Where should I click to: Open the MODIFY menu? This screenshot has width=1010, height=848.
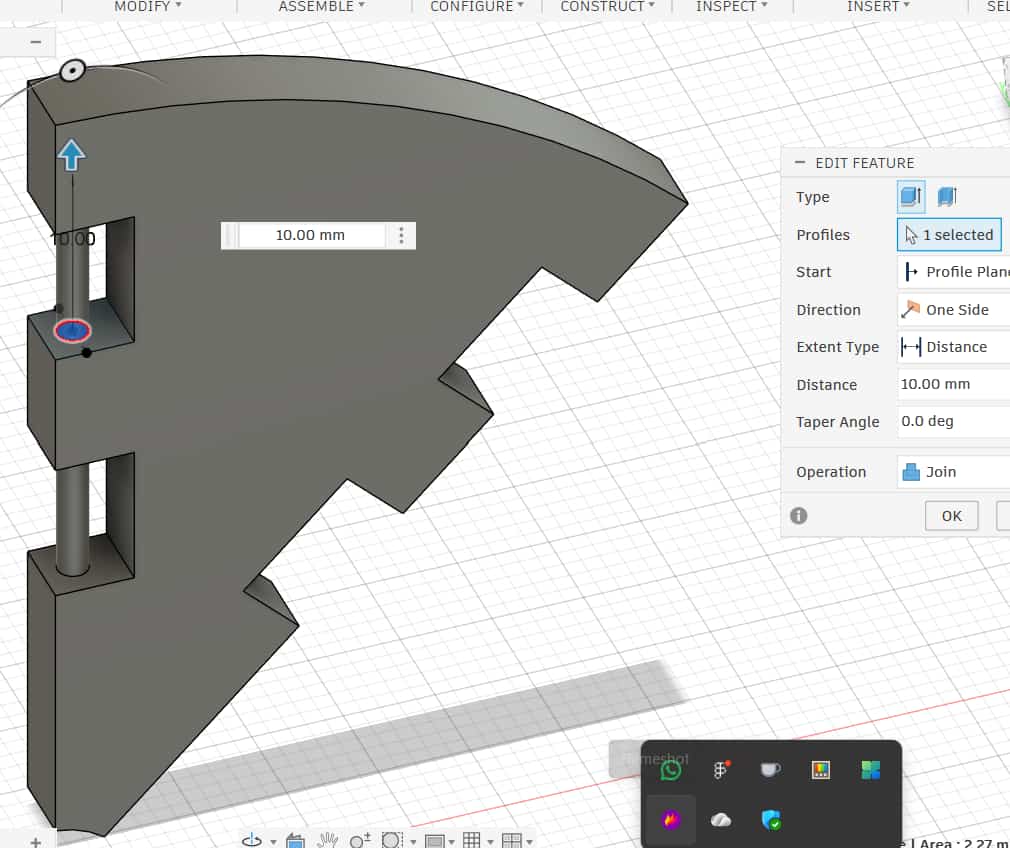click(x=148, y=6)
